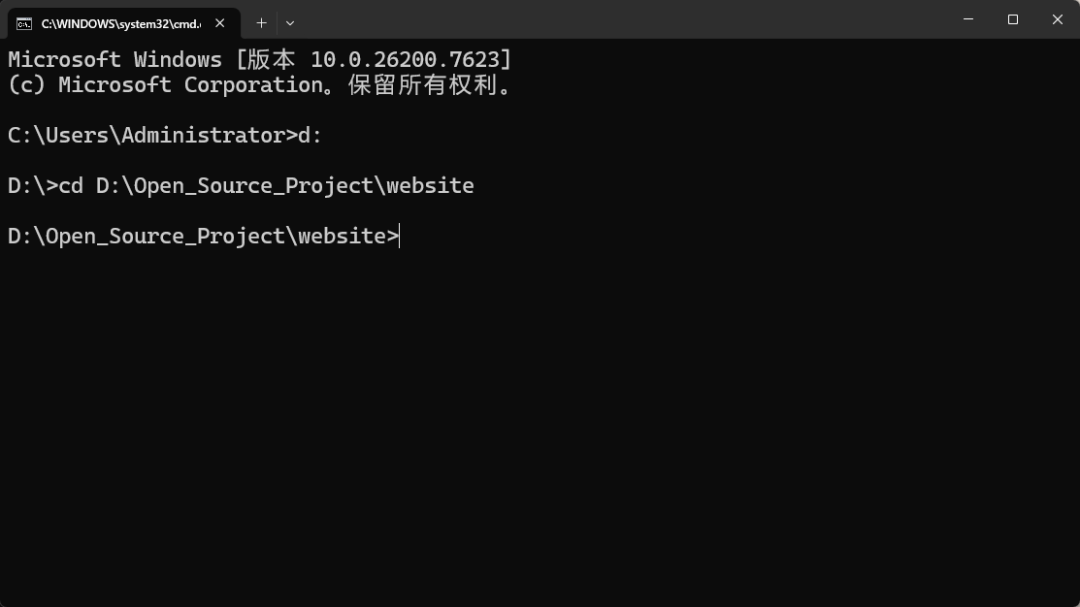Close the terminal window
The image size is (1080, 607).
click(x=1057, y=20)
